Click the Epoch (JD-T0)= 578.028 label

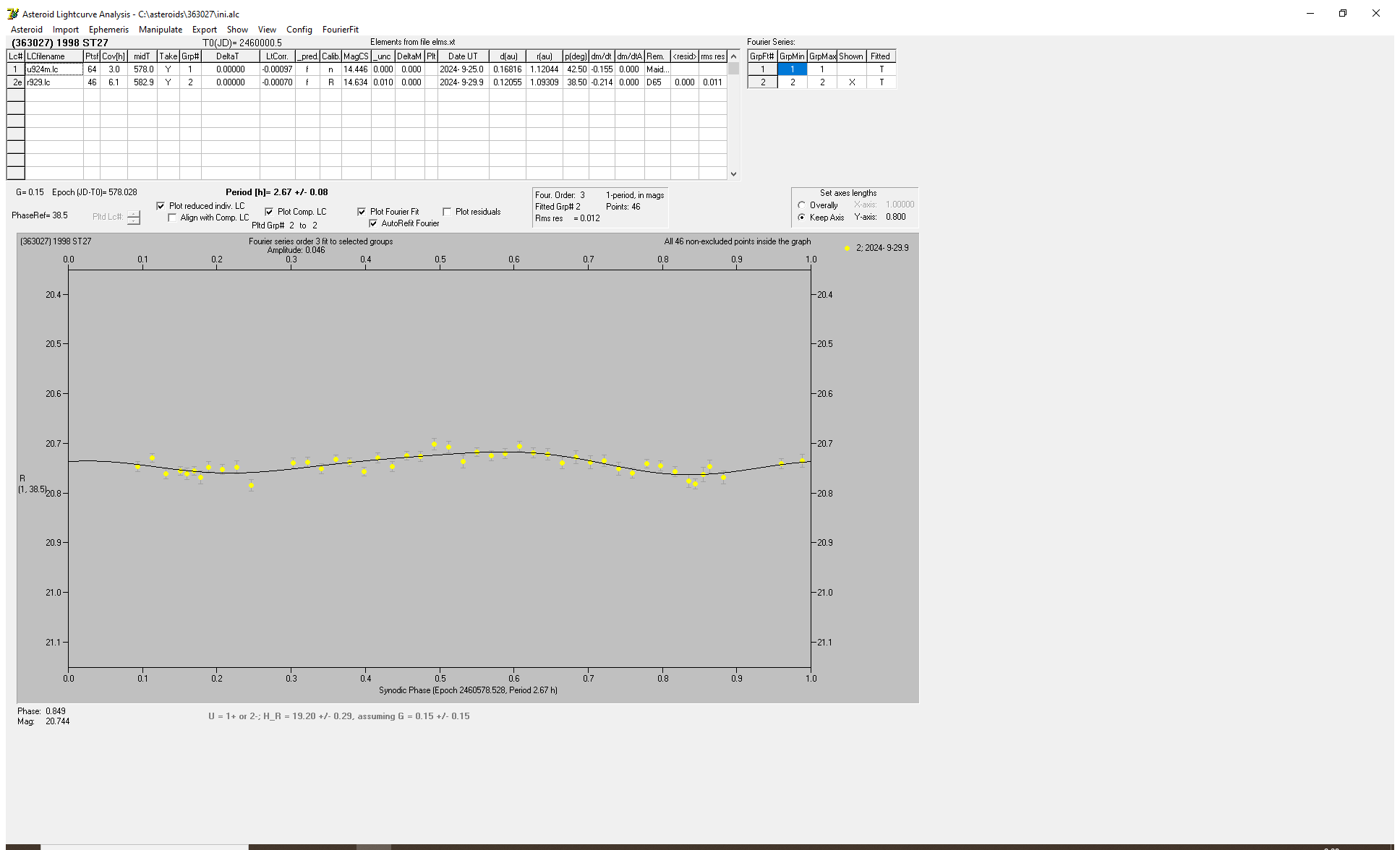tap(95, 192)
